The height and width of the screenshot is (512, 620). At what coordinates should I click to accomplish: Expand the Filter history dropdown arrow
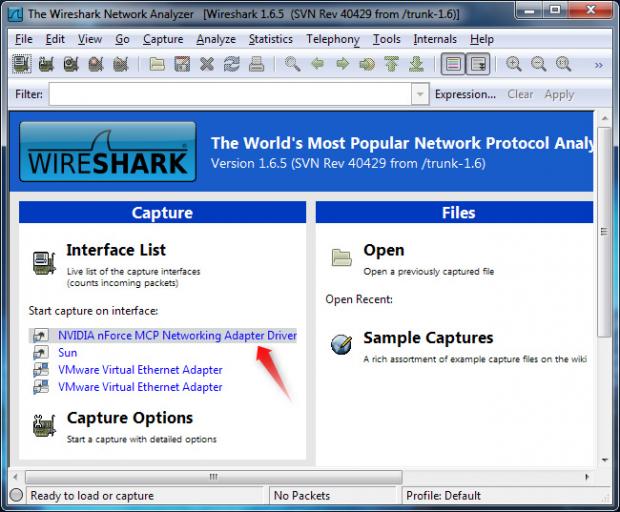[420, 94]
